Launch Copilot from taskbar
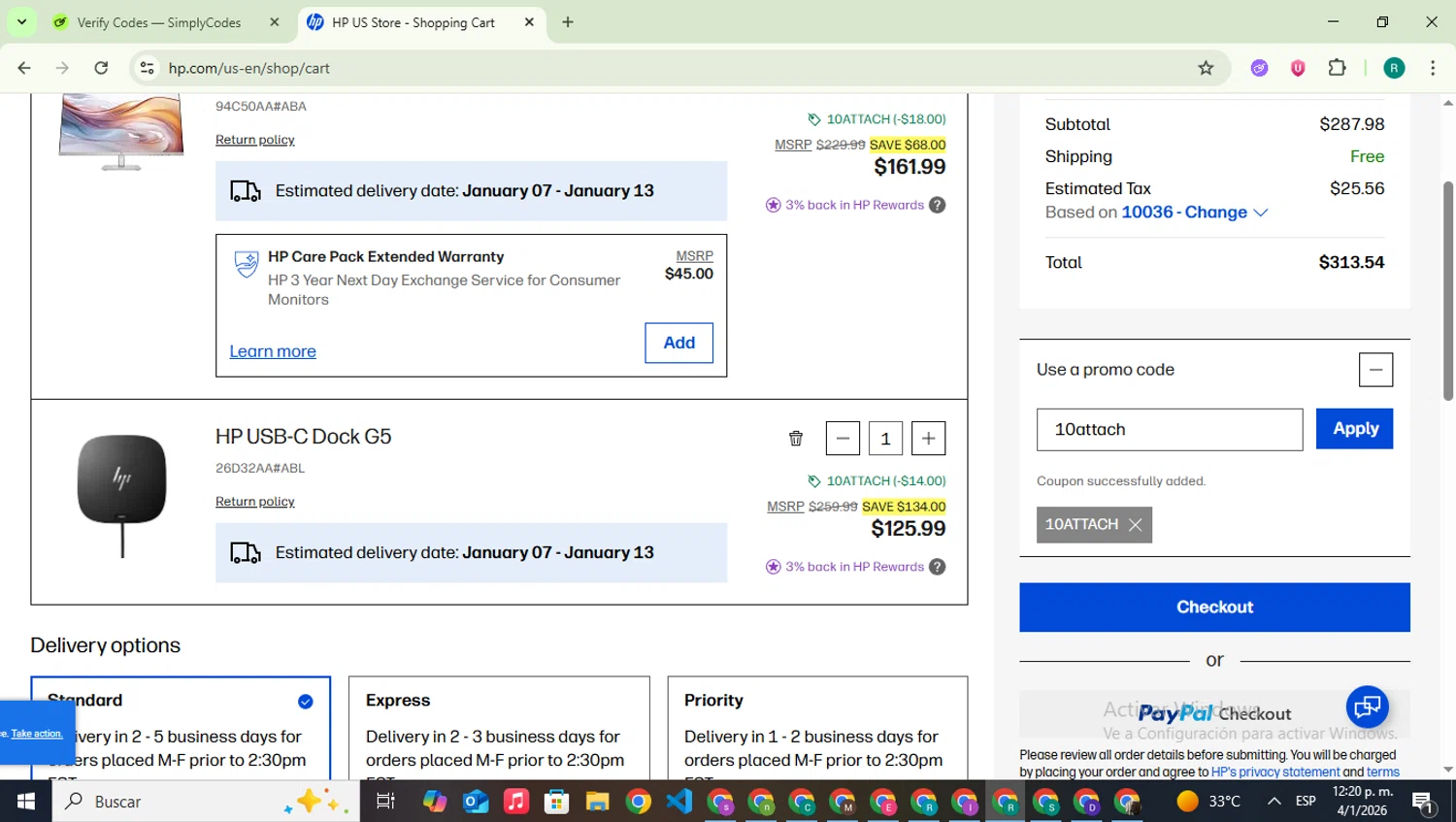 coord(434,802)
